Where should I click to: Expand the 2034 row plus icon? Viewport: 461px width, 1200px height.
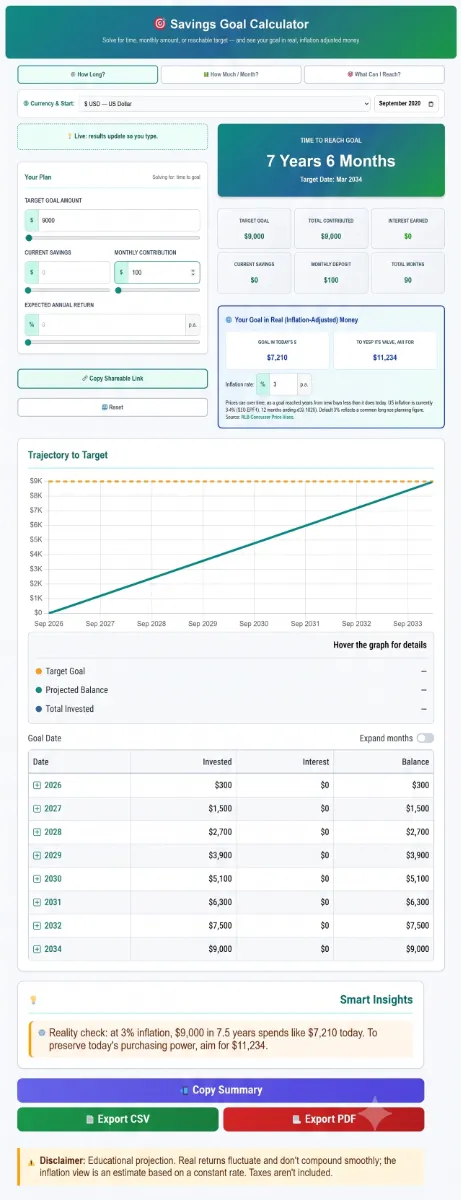pyautogui.click(x=37, y=948)
